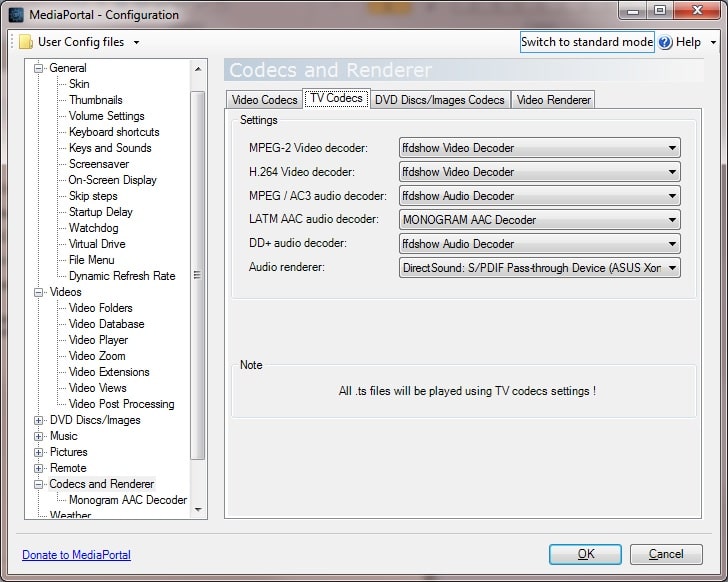728x582 pixels.
Task: Switch to DVD Discs/Images Codecs tab
Action: click(440, 100)
